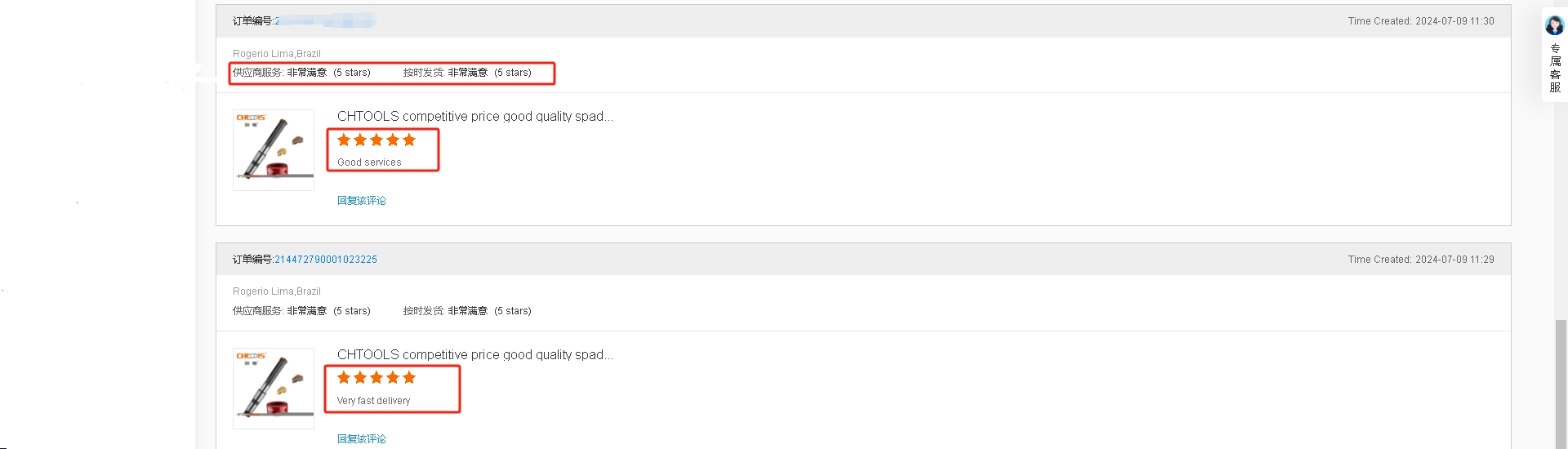Click the "Good services" comment text
This screenshot has height=449, width=1568.
click(369, 162)
